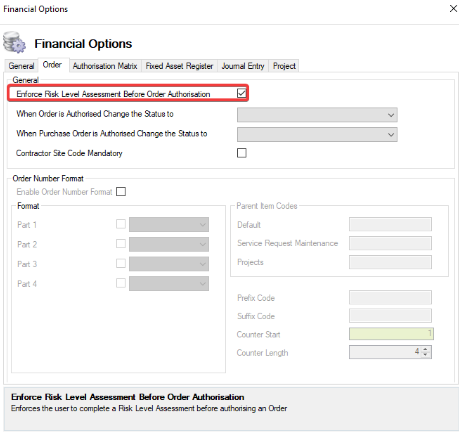The image size is (459, 433).
Task: Select the Journal Entry tab
Action: coord(243,66)
